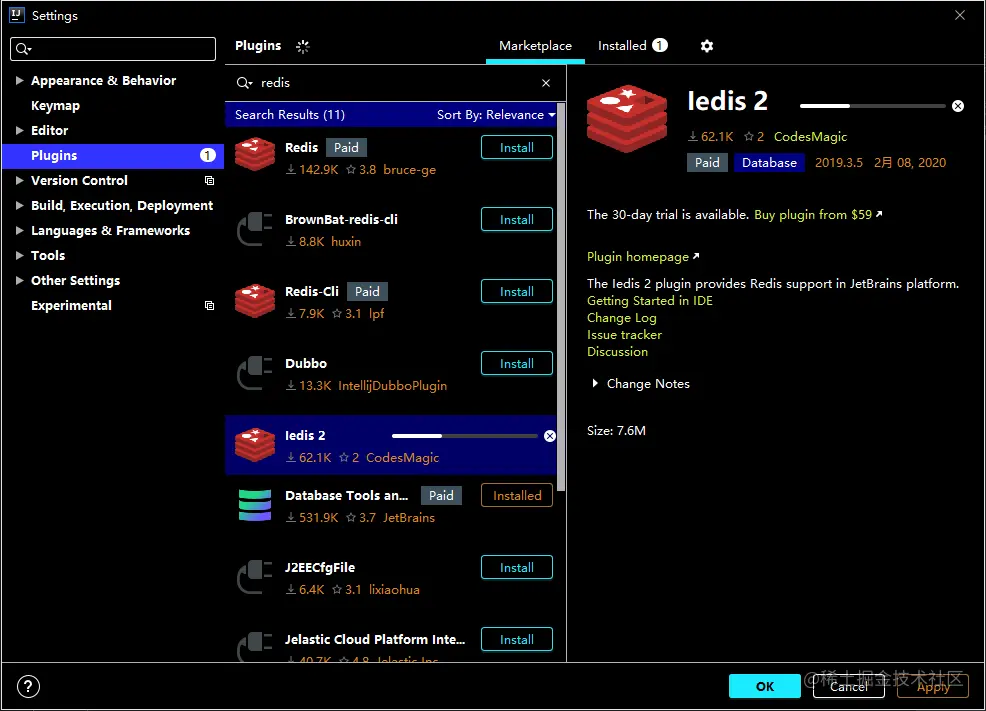Expand the Editor settings section

coord(19,130)
